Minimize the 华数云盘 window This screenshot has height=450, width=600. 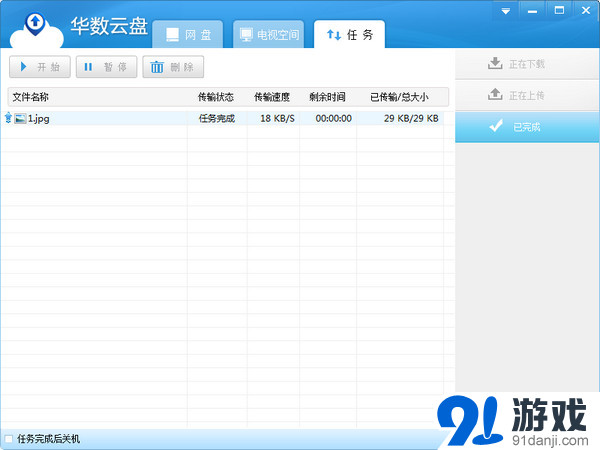click(532, 11)
